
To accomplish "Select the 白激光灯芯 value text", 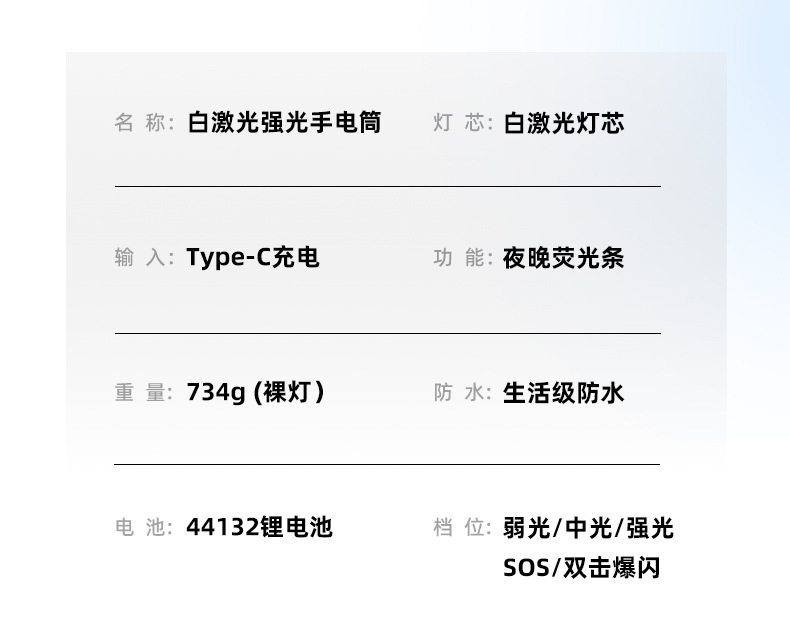I will click(564, 124).
